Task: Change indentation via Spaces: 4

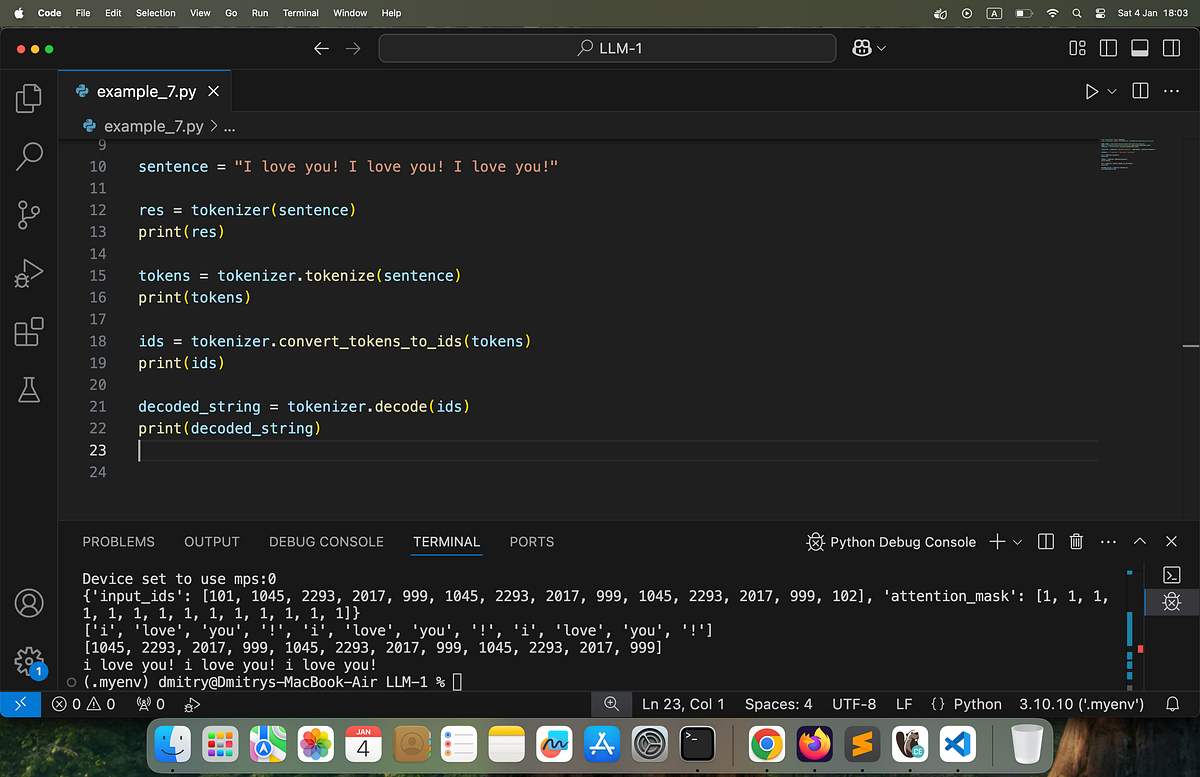Action: (779, 704)
